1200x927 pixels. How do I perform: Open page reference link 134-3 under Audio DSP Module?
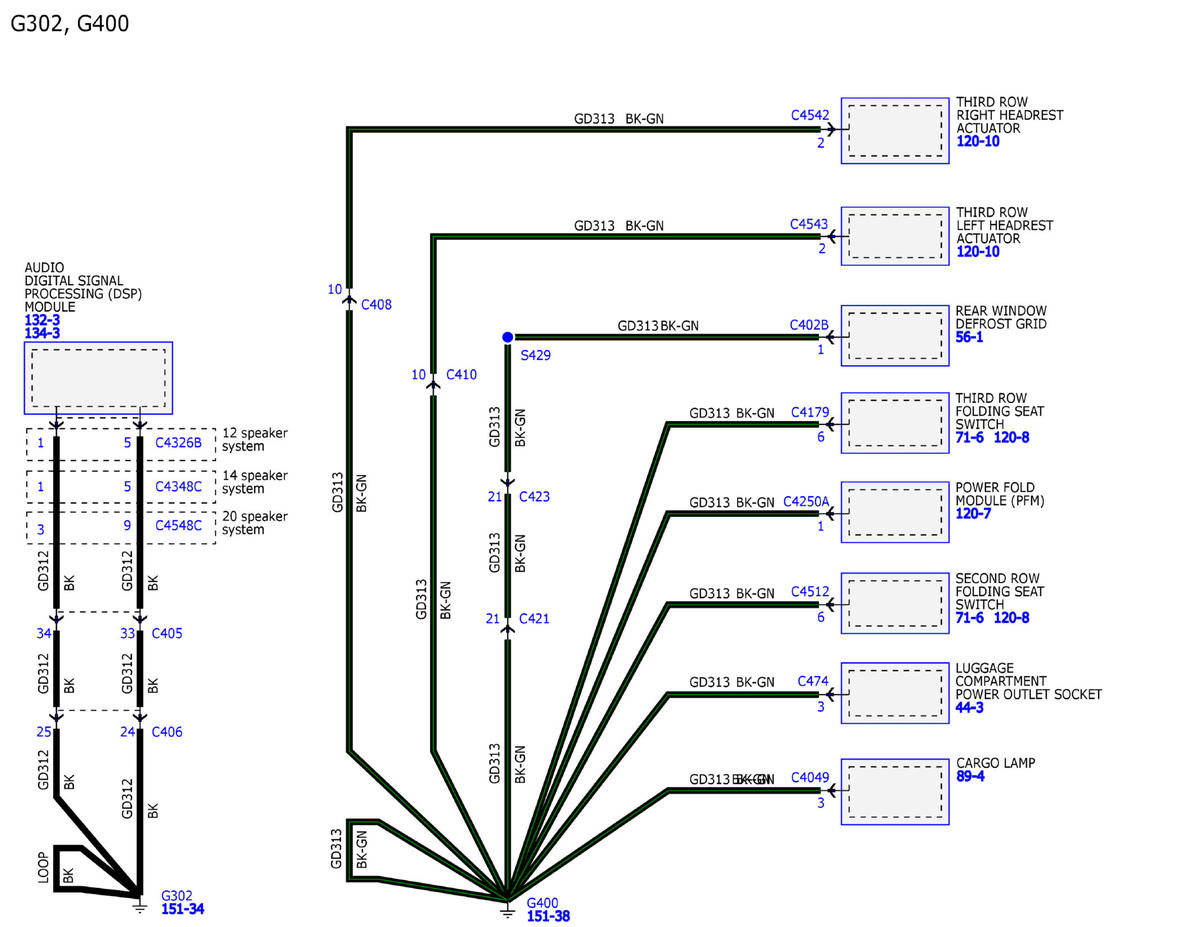pos(42,333)
